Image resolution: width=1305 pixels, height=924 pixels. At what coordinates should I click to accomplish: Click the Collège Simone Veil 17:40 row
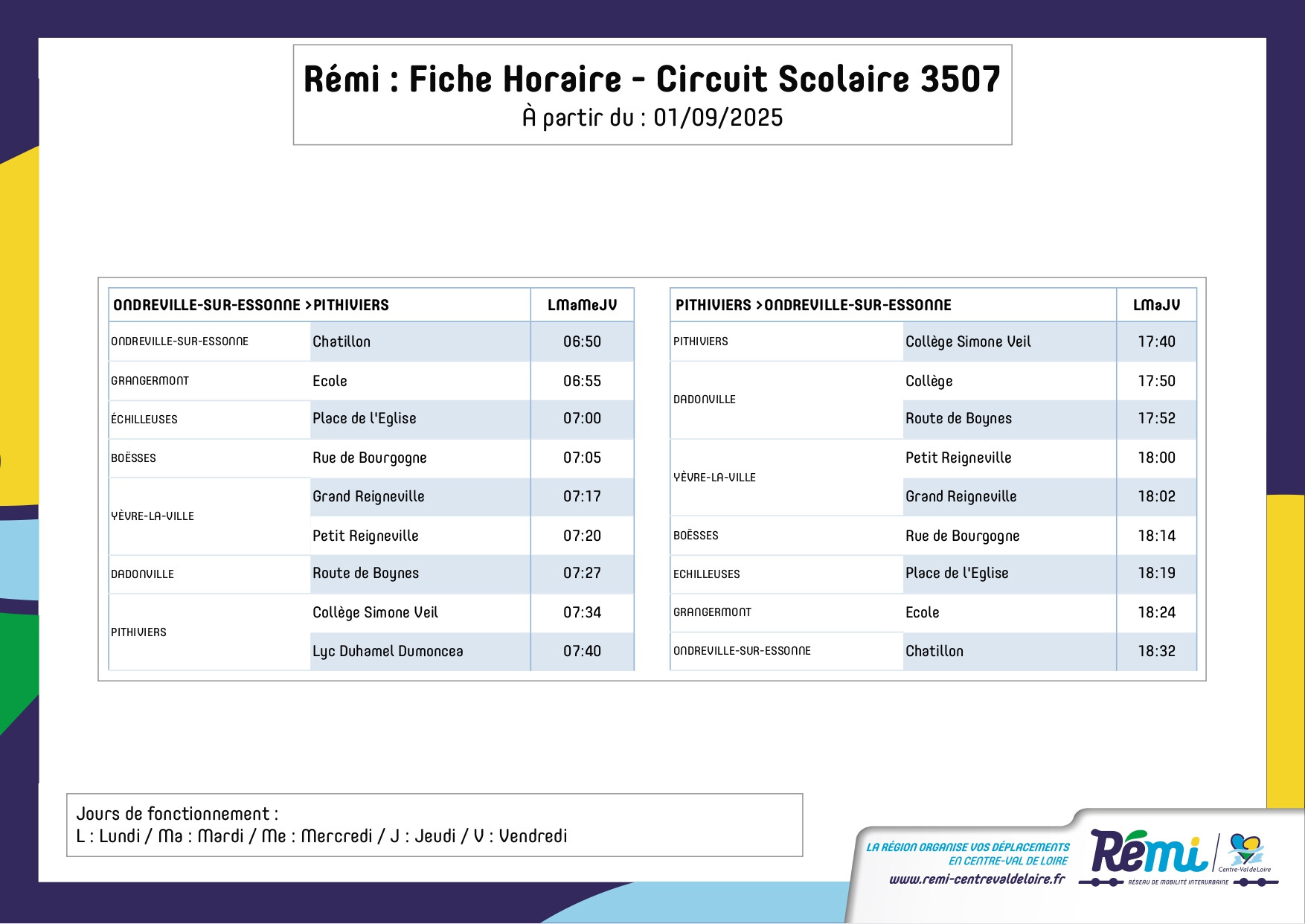coord(933,341)
